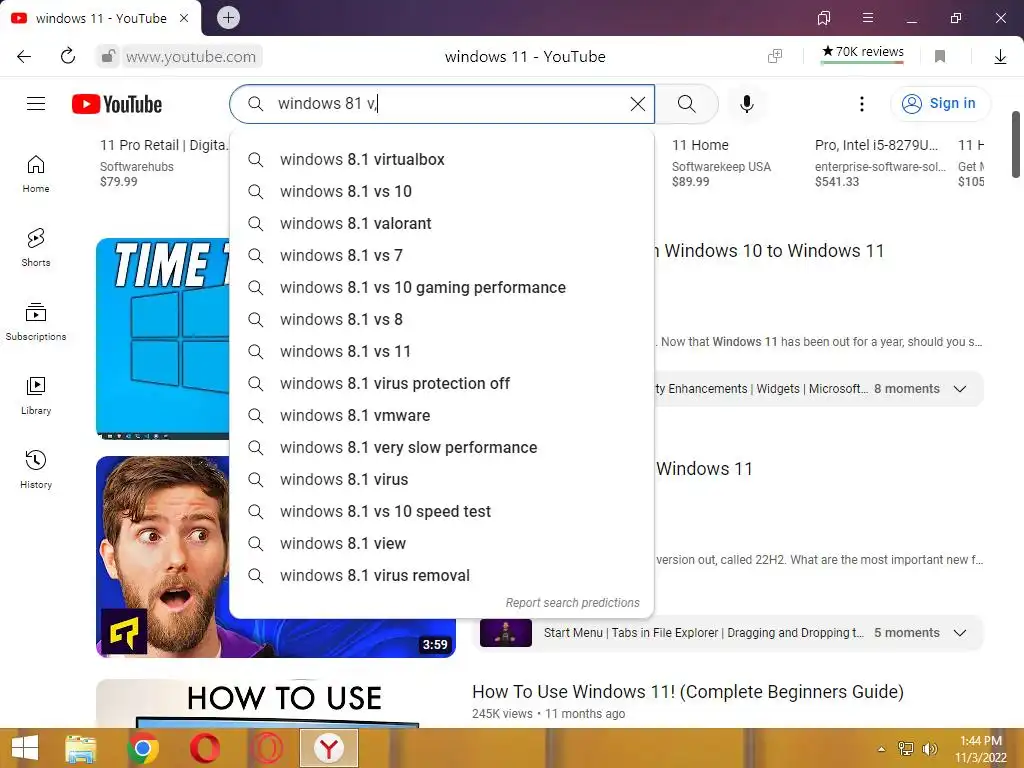The image size is (1024, 768).
Task: Click the Sign in button
Action: [940, 103]
